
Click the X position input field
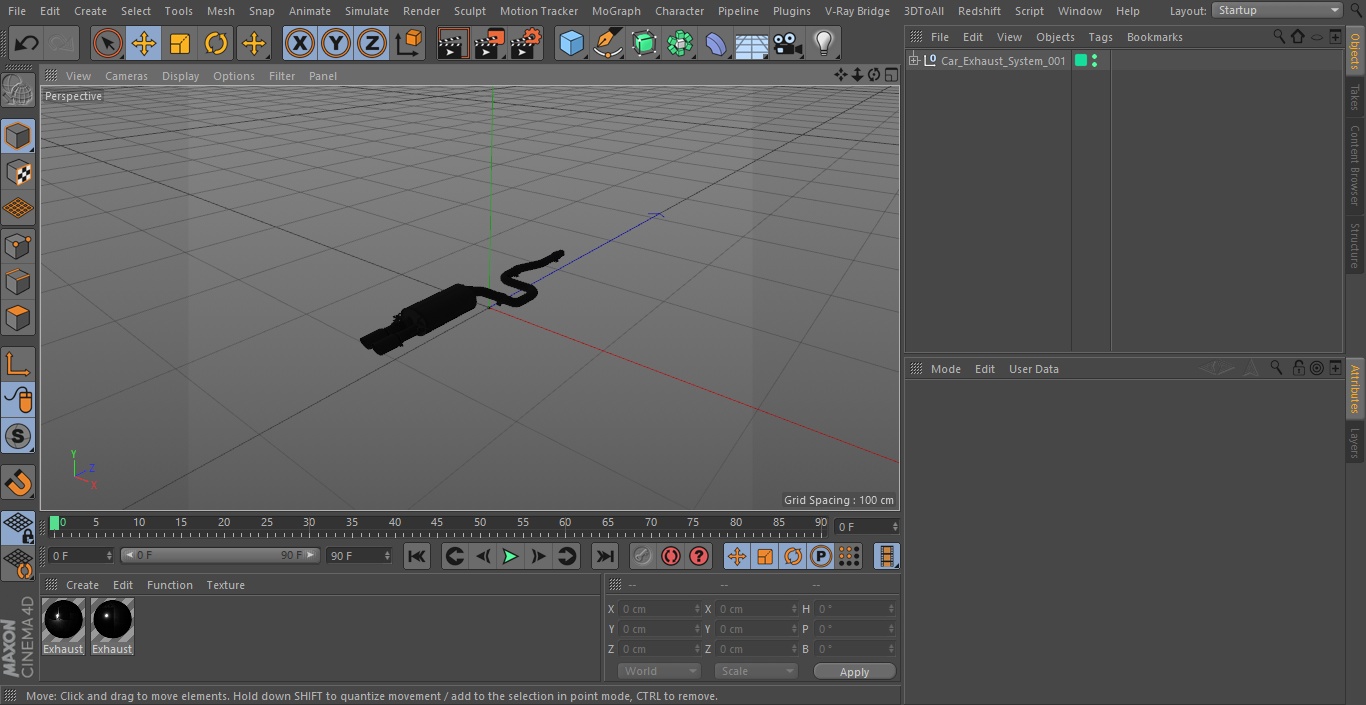[x=658, y=609]
